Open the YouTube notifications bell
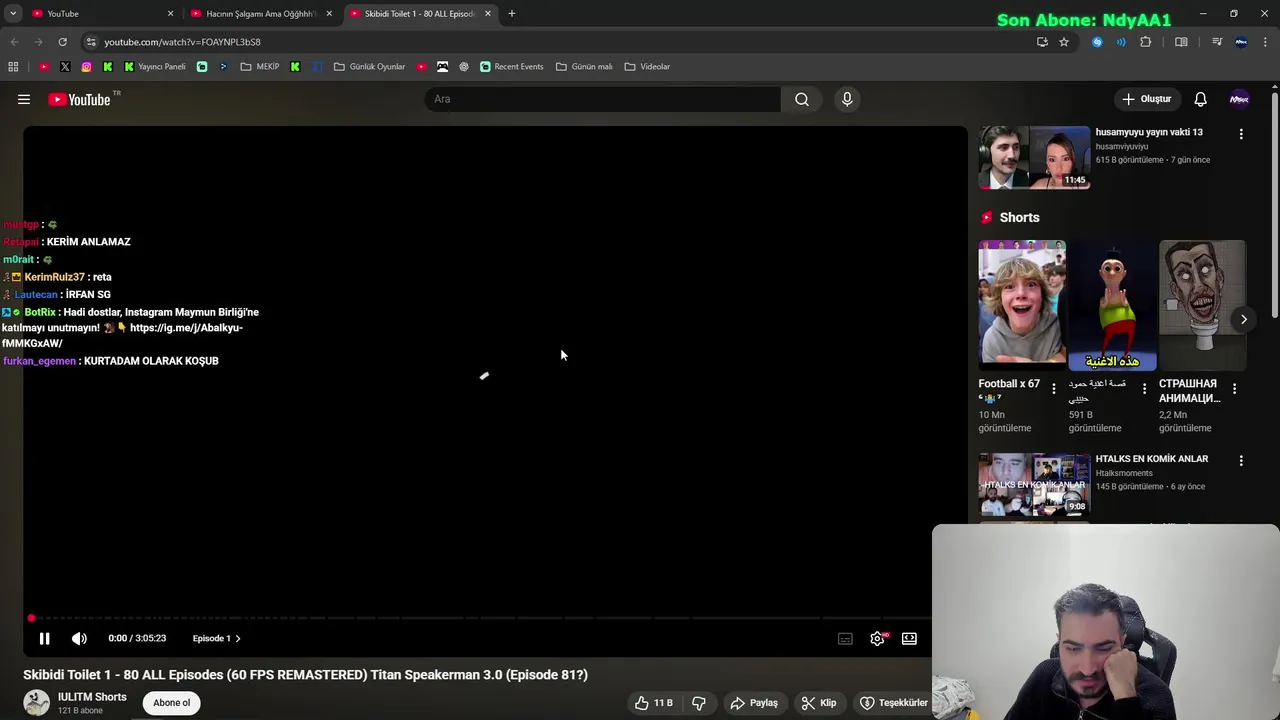 [1200, 99]
